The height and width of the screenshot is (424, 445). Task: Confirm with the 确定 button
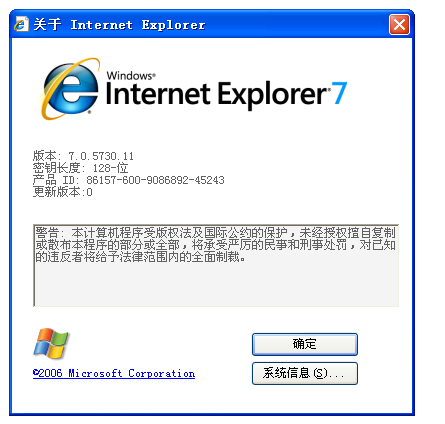point(305,344)
